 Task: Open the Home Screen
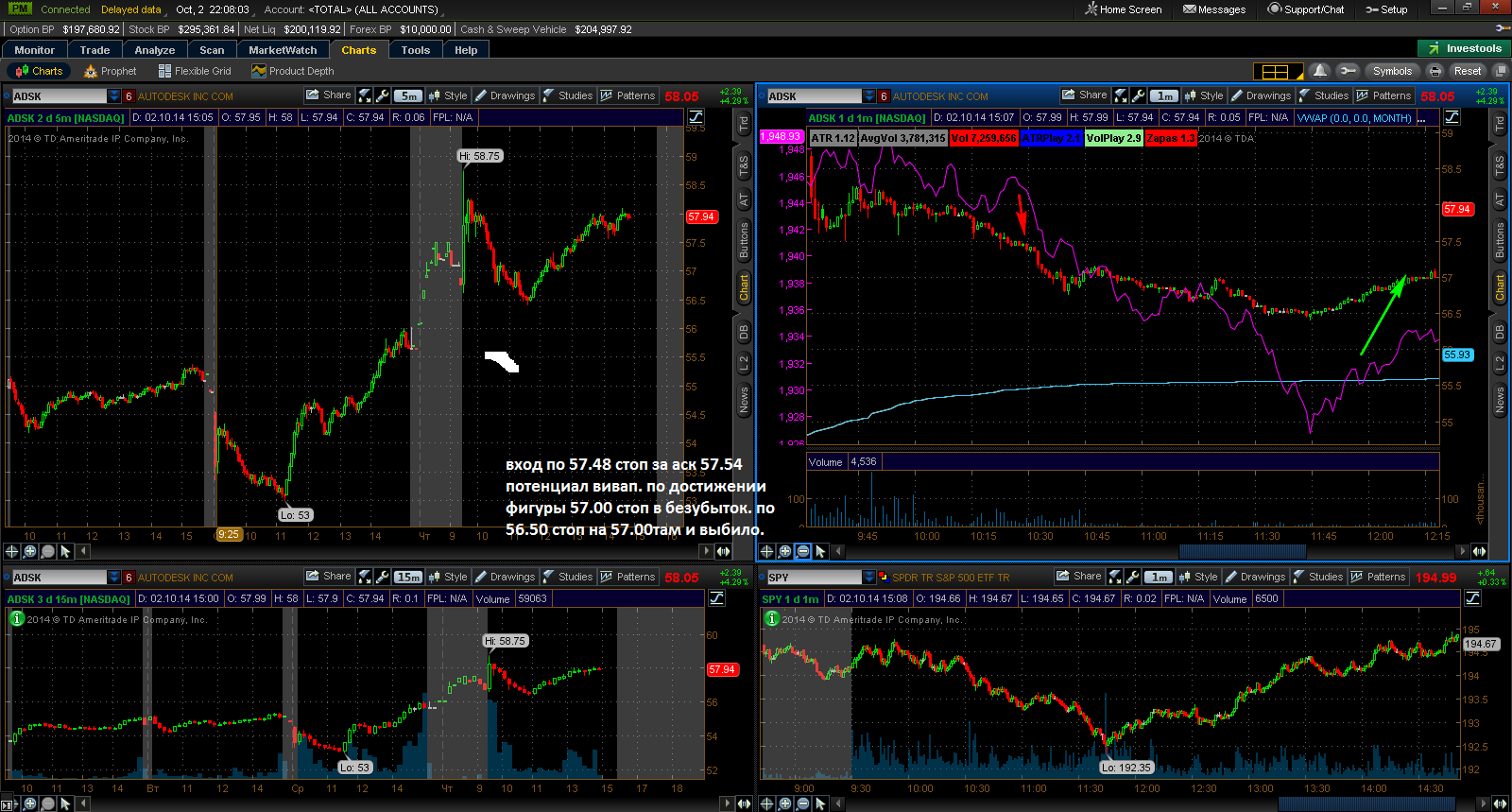1124,9
